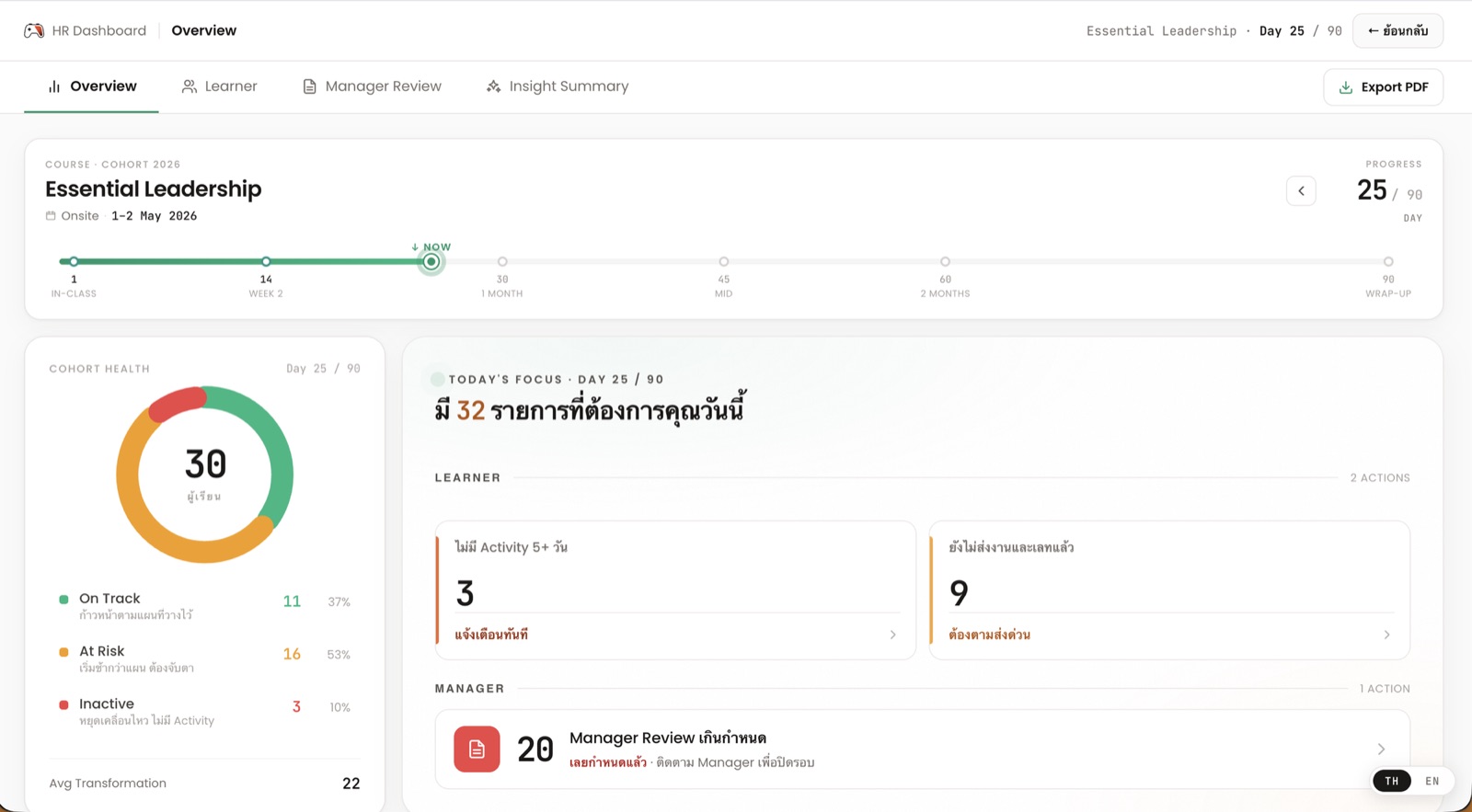Click the document icon beside Manager Review
The image size is (1472, 812).
tap(310, 86)
